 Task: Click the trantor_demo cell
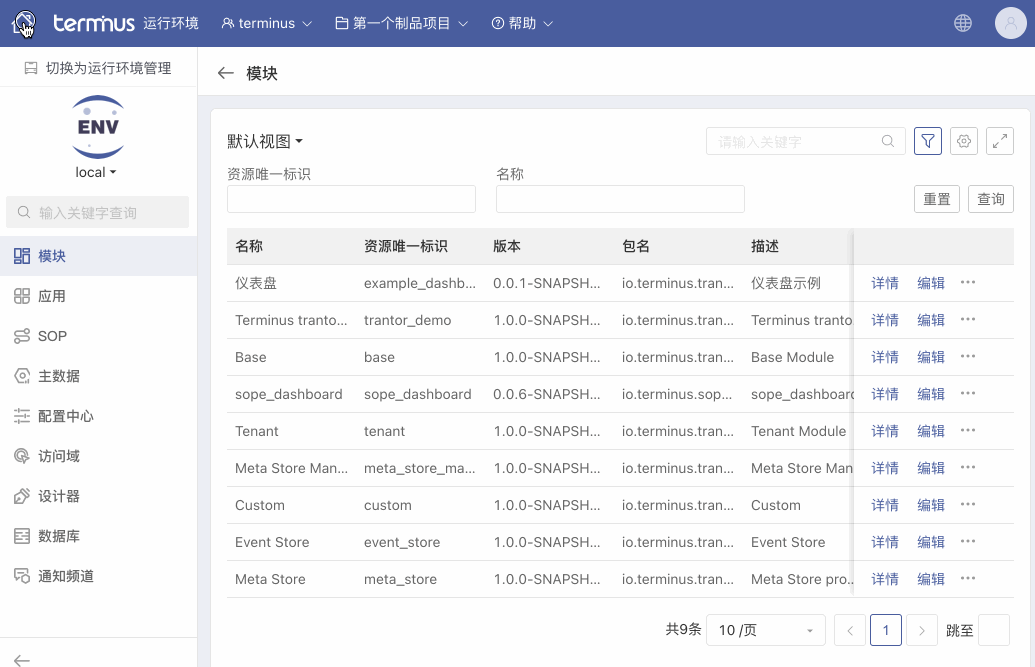click(x=407, y=320)
